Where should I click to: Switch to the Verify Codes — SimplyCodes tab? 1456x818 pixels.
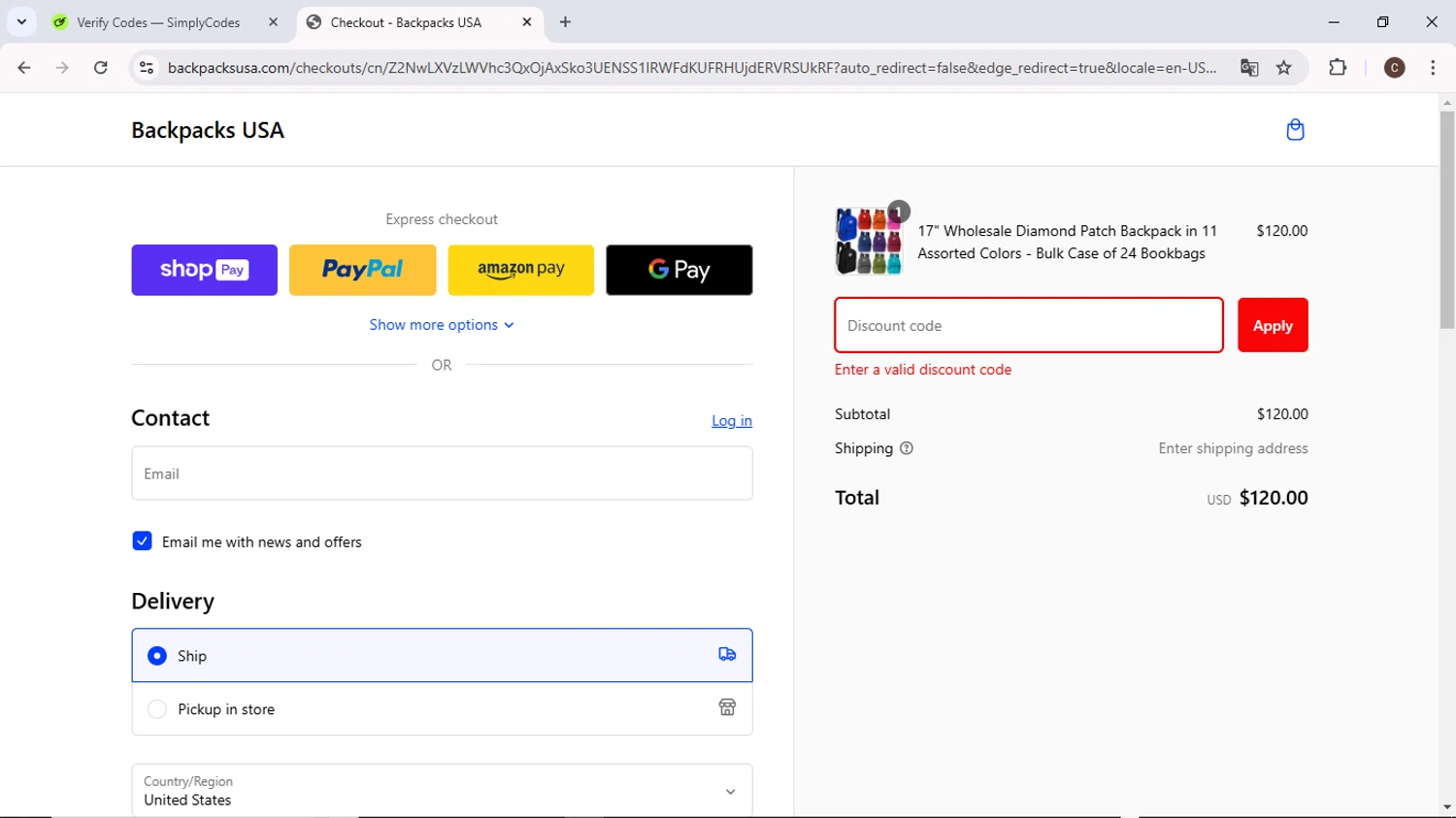click(x=160, y=21)
